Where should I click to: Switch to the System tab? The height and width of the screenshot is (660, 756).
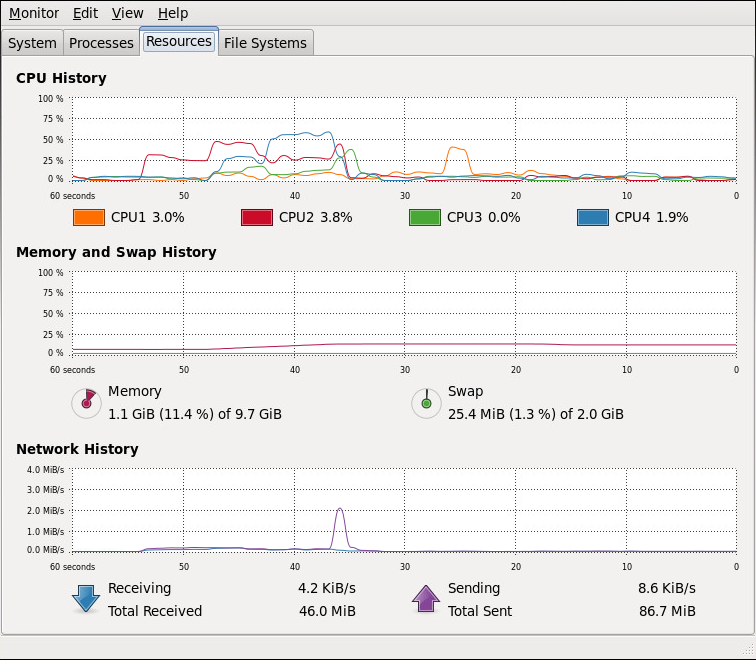click(x=32, y=43)
